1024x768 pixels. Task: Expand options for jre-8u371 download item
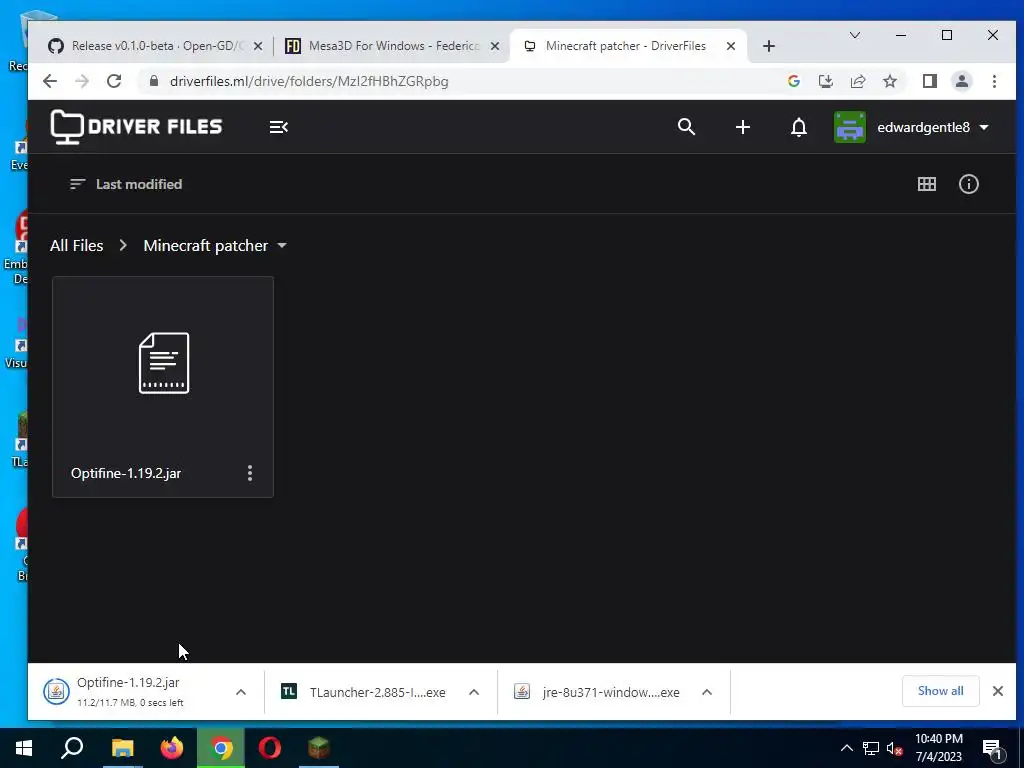click(707, 692)
